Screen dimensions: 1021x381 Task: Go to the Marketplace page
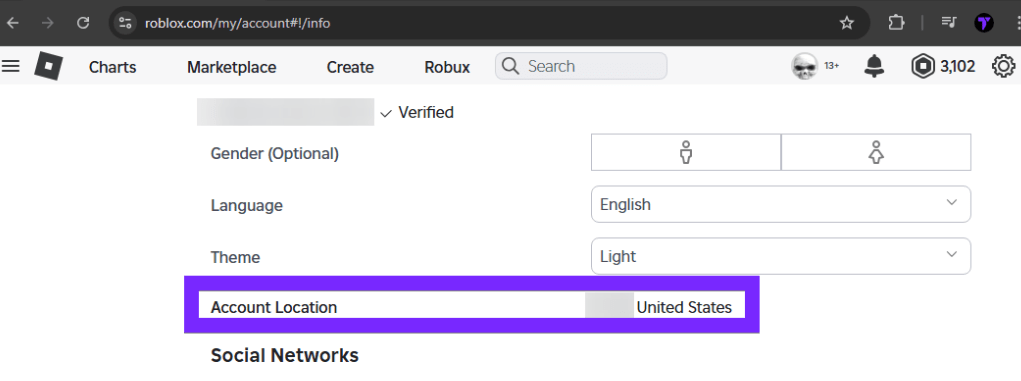point(232,67)
